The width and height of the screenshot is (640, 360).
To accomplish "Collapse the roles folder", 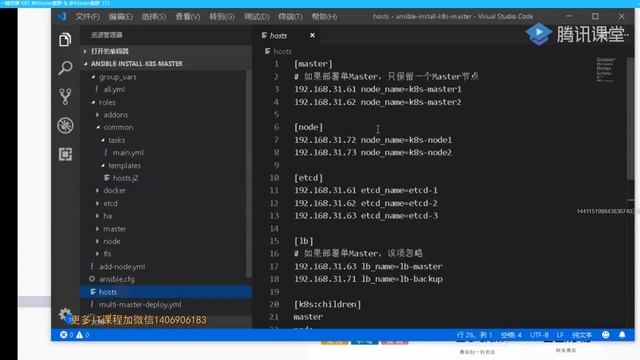I will pos(93,102).
